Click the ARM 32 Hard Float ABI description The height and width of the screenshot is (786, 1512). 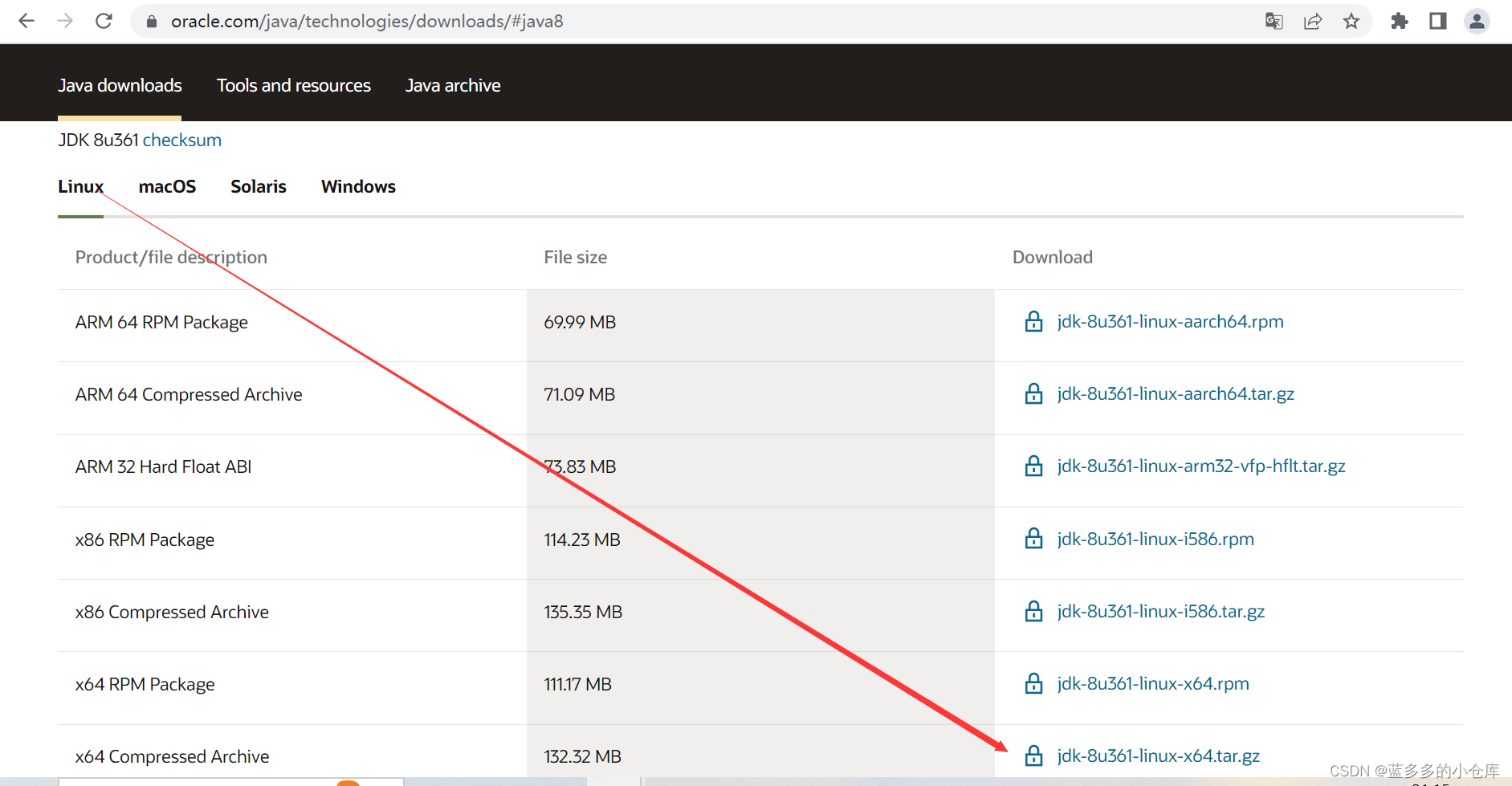click(x=164, y=466)
